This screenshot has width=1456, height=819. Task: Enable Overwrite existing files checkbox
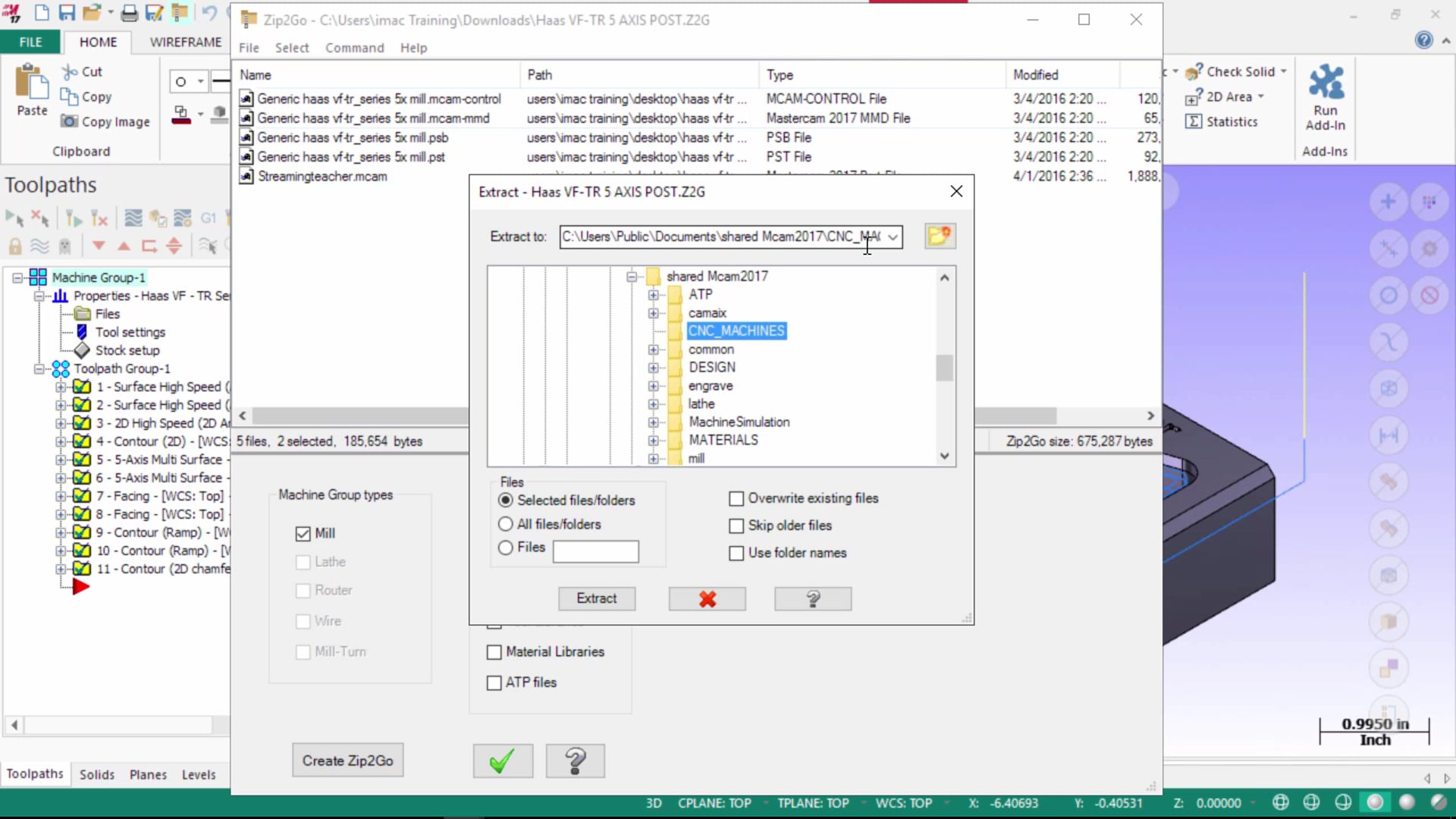(736, 498)
